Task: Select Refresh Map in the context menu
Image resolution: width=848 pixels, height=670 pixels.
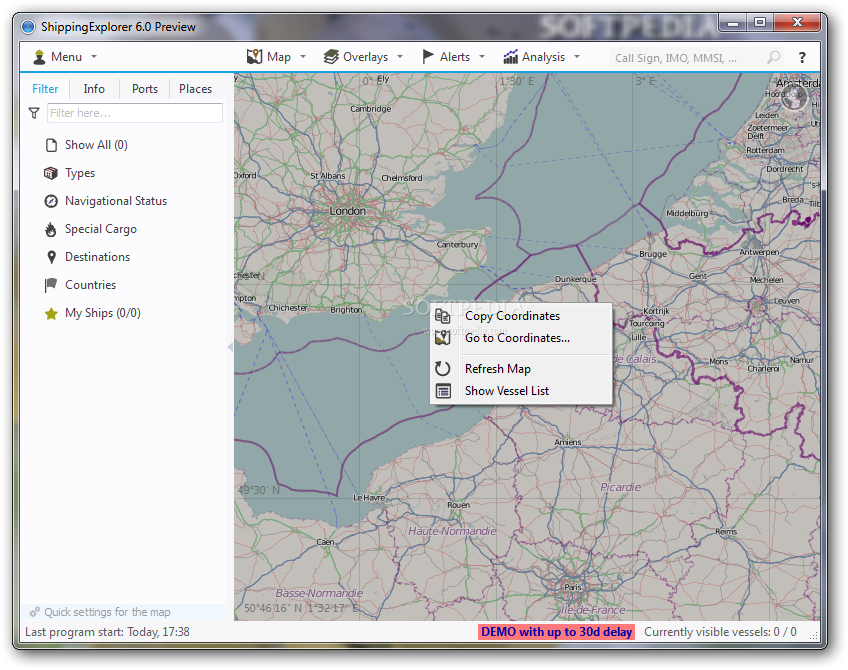Action: click(521, 369)
